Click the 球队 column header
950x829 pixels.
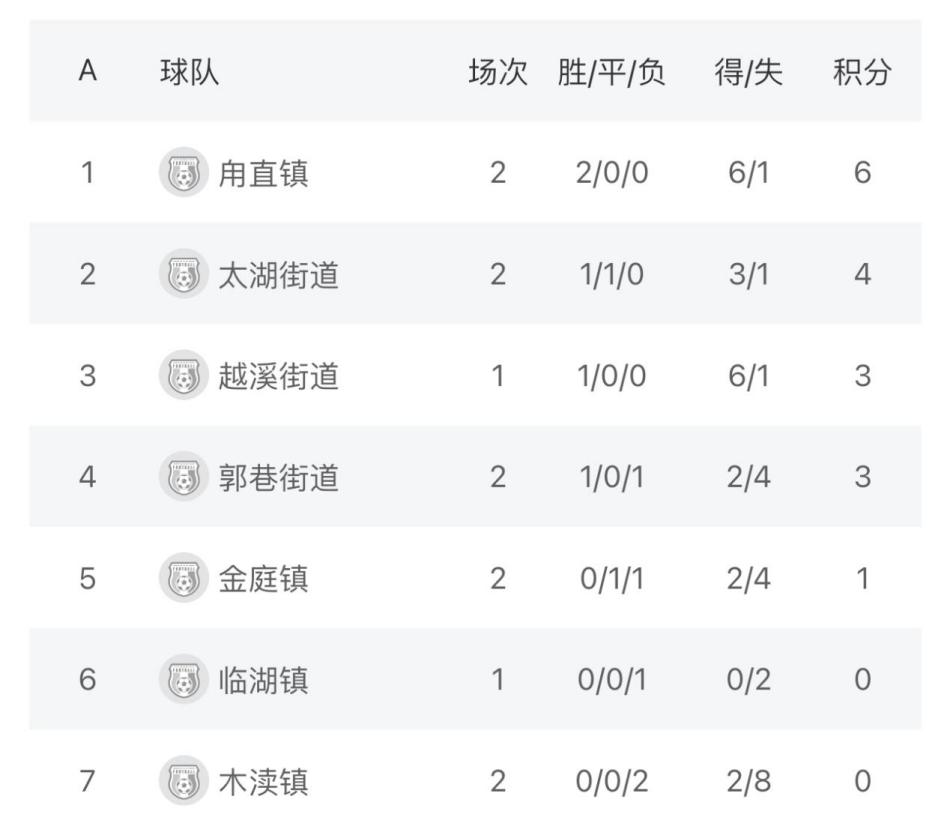tap(189, 73)
